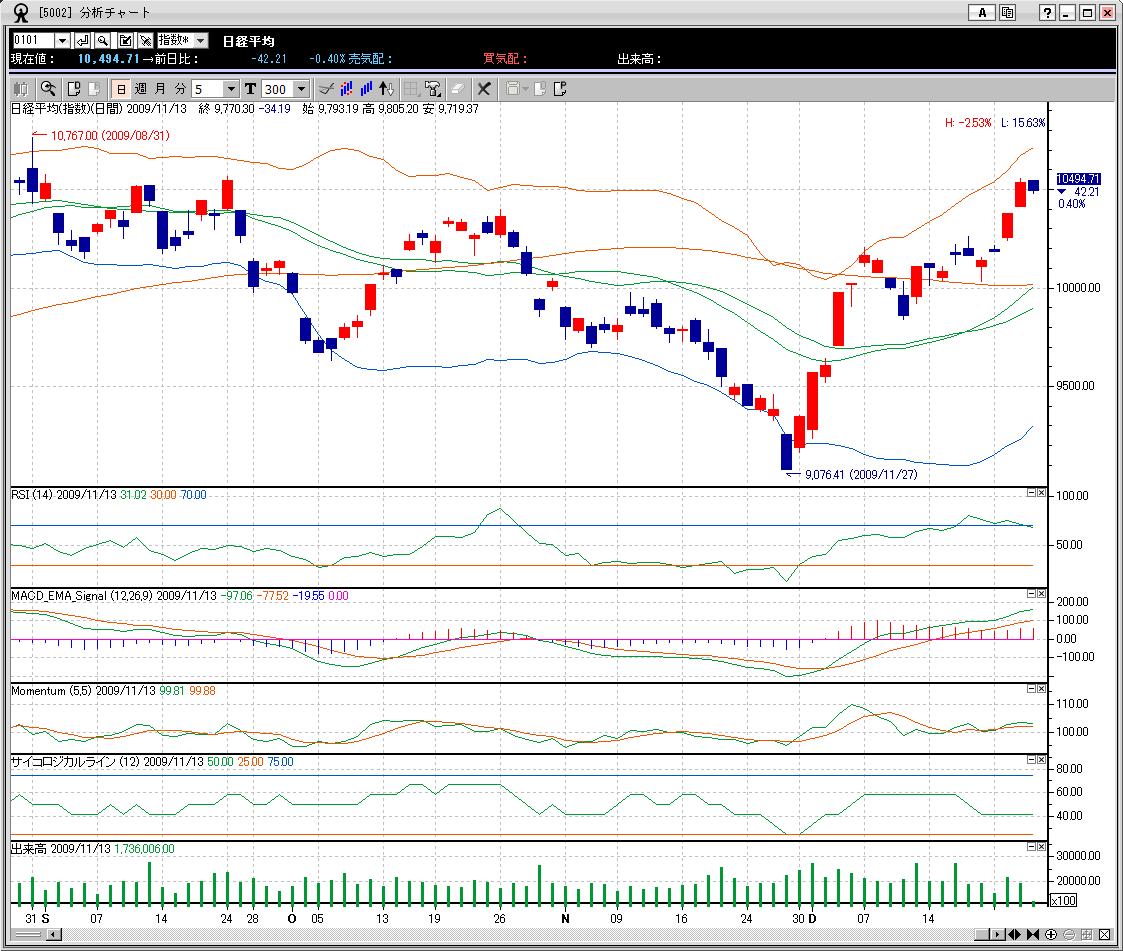This screenshot has width=1123, height=951.
Task: Open the stock code 0101 dropdown
Action: tap(62, 40)
